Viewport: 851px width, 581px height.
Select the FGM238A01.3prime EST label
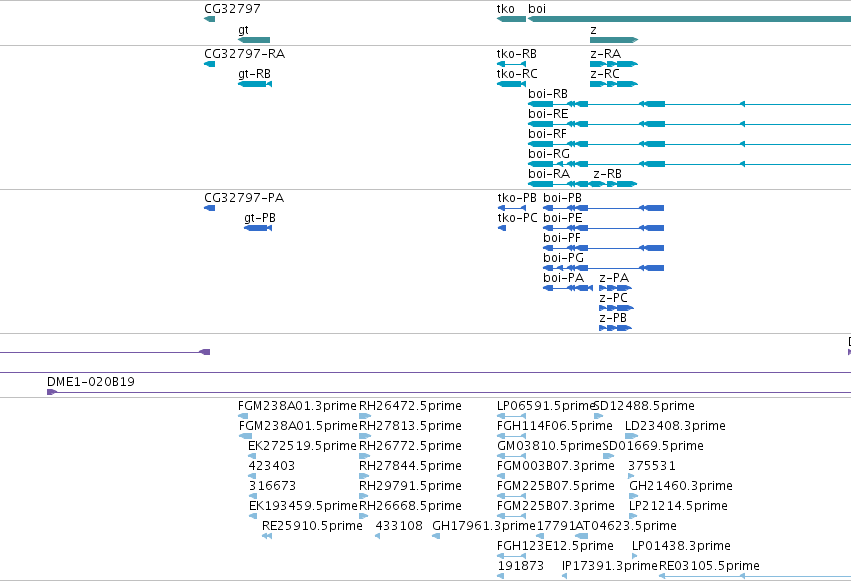(297, 406)
